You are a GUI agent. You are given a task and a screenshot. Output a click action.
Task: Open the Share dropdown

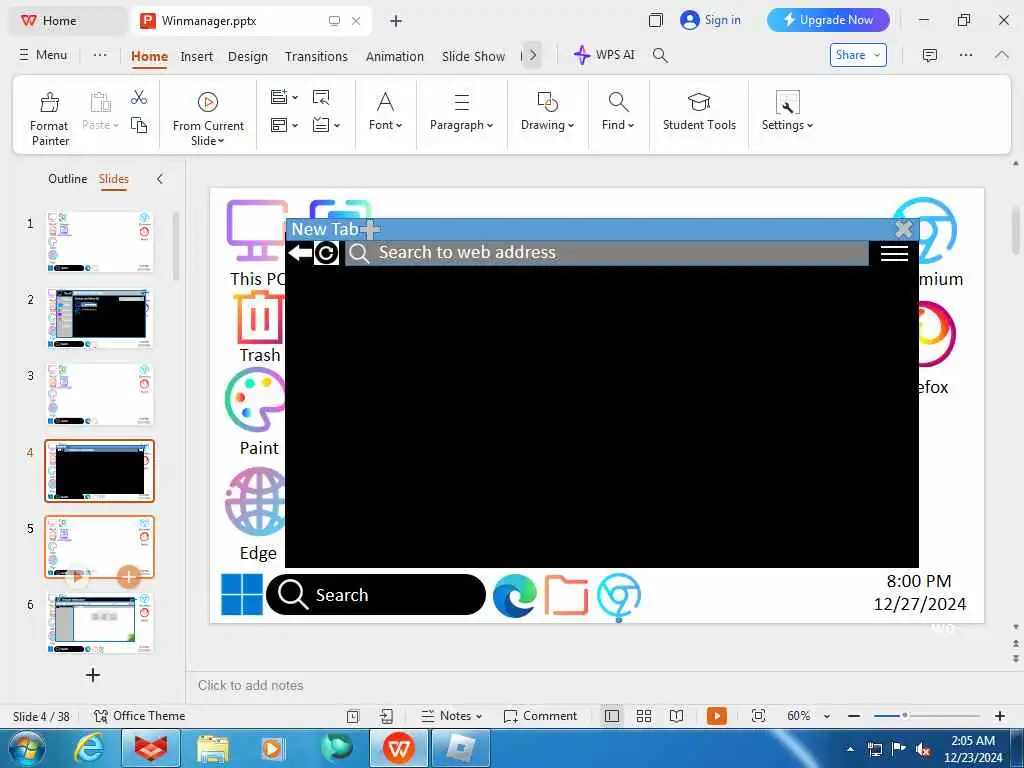click(857, 55)
